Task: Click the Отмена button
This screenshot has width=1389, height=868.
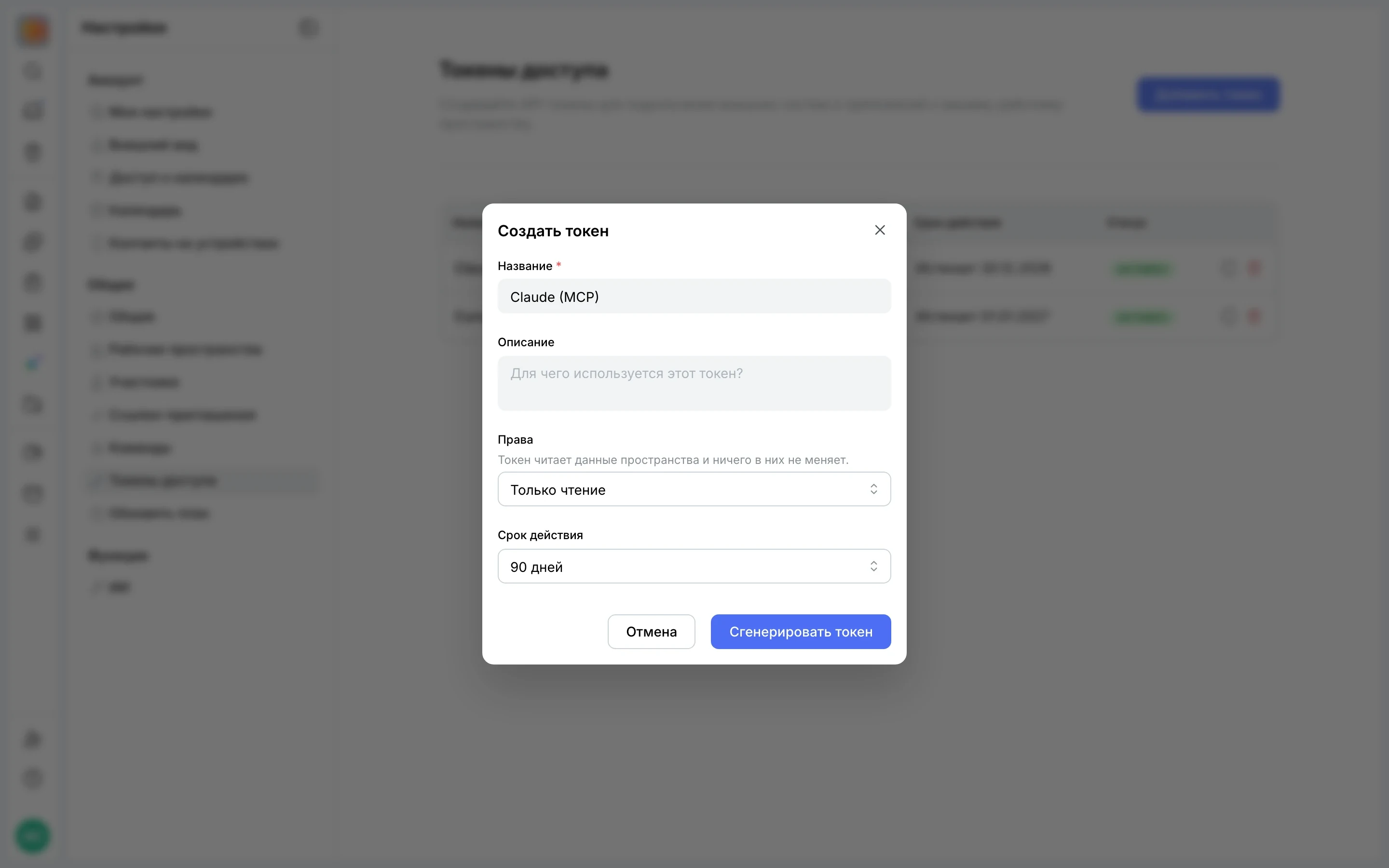Action: point(651,632)
